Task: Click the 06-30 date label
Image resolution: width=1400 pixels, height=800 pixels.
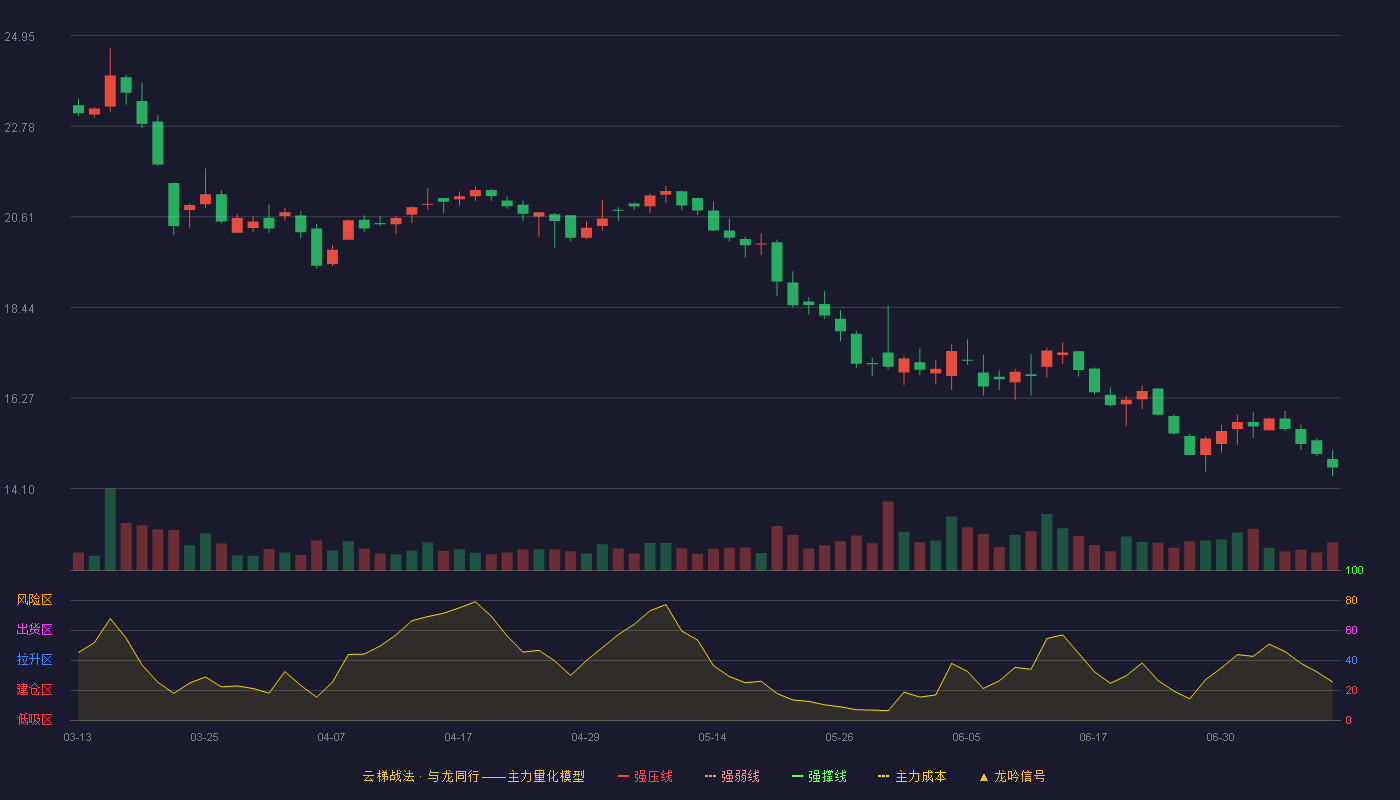Action: [x=1220, y=737]
